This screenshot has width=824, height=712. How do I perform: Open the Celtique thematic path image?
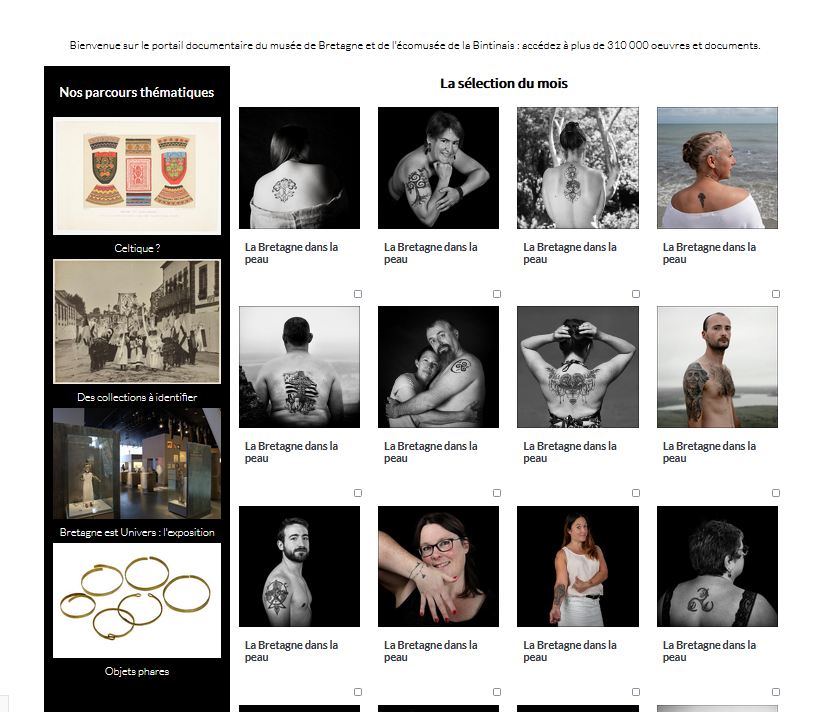137,176
